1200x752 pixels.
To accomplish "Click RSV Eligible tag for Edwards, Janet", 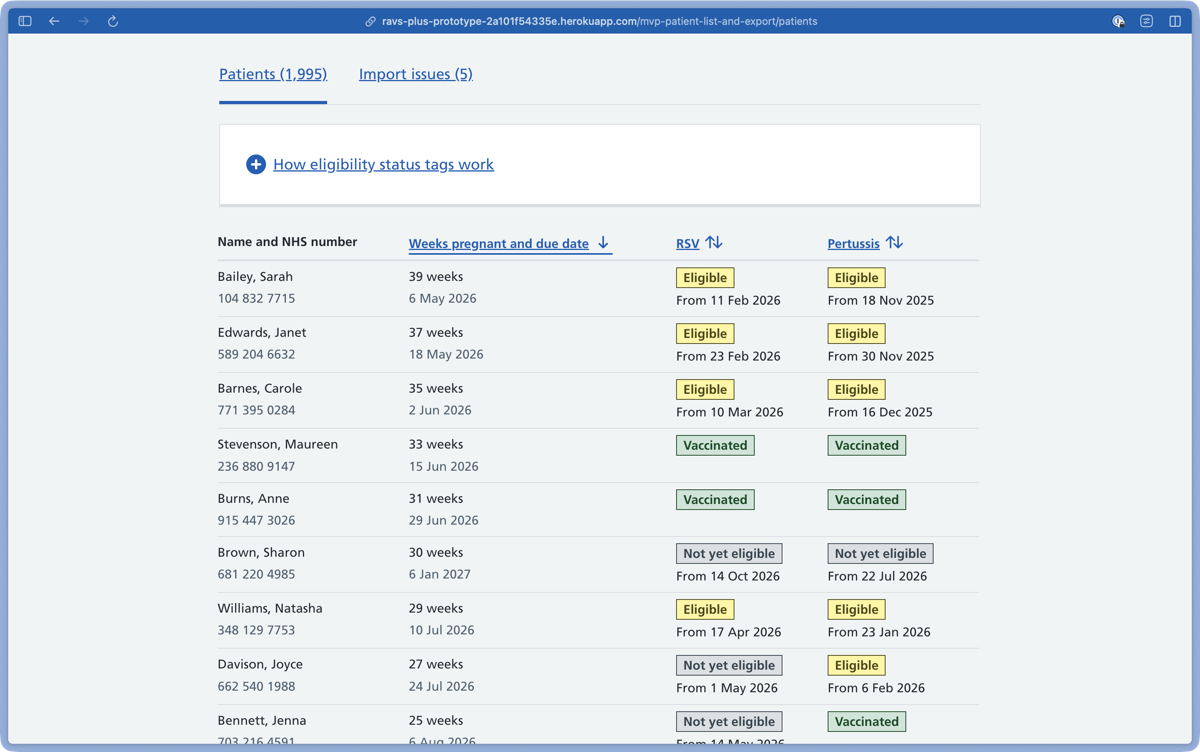I will click(705, 334).
